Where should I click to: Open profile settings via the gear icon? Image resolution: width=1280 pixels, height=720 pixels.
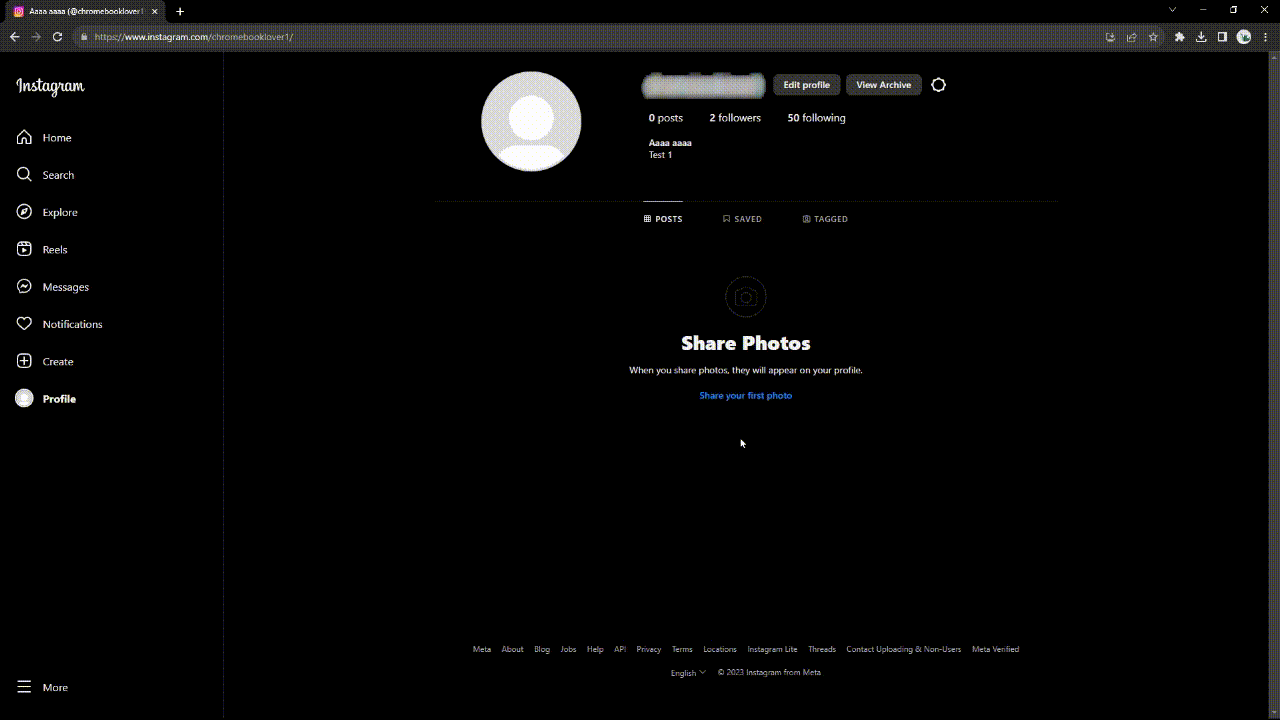coord(938,85)
